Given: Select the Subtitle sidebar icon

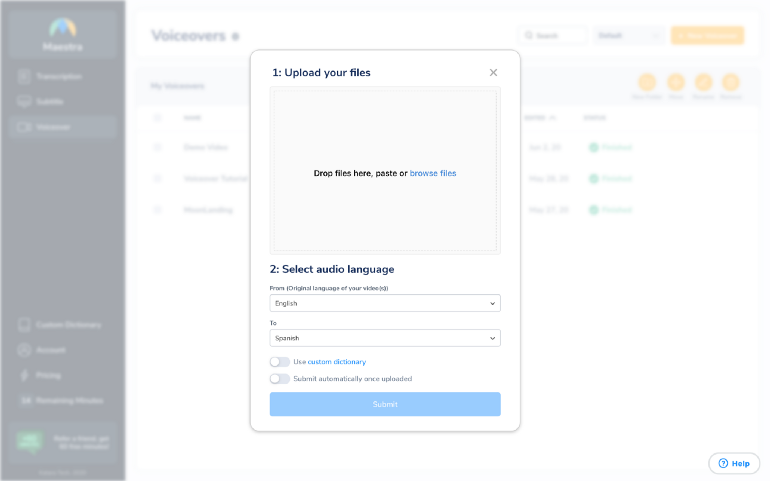Looking at the screenshot, I should pyautogui.click(x=24, y=101).
